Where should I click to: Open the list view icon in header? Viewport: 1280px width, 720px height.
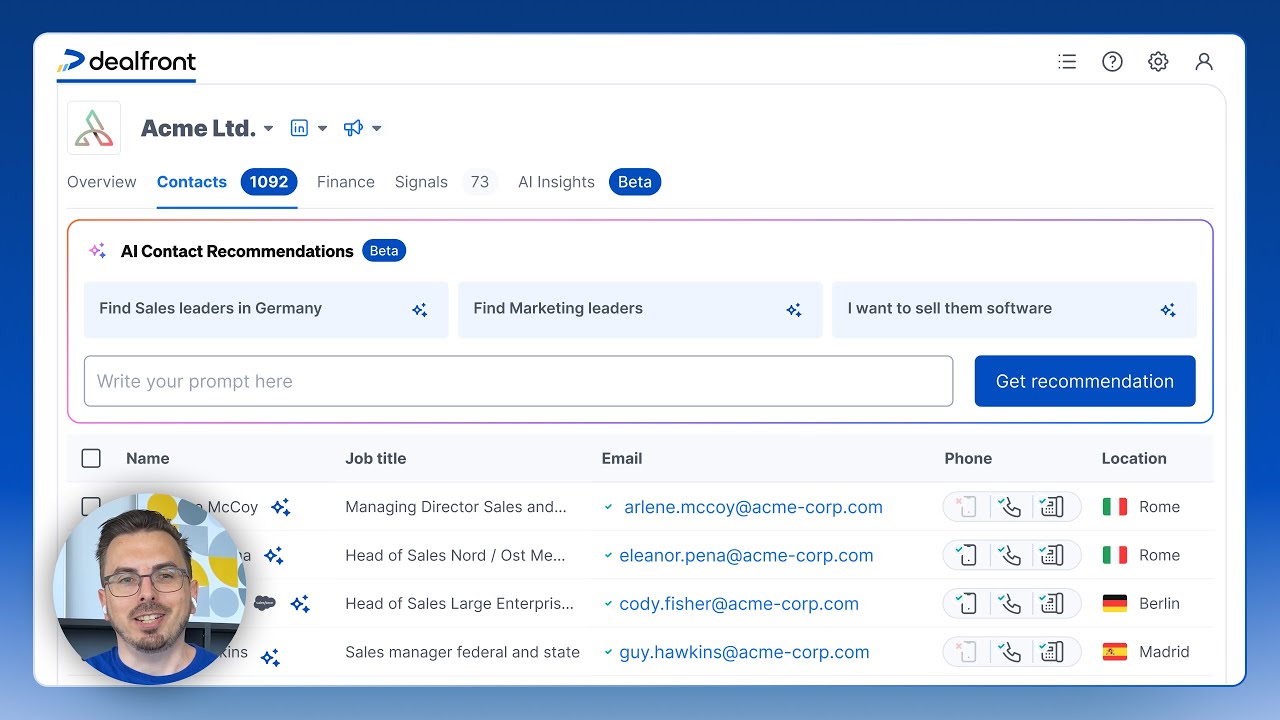click(1067, 62)
